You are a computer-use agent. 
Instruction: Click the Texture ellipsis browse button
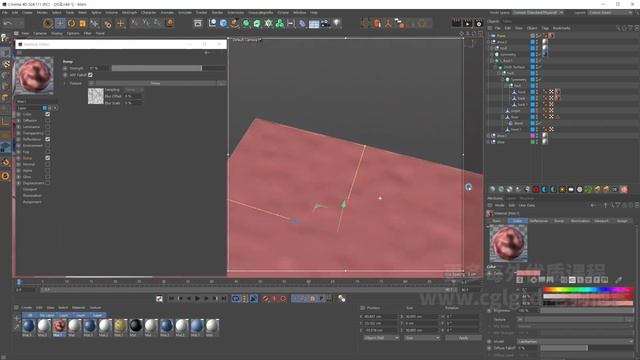(221, 83)
